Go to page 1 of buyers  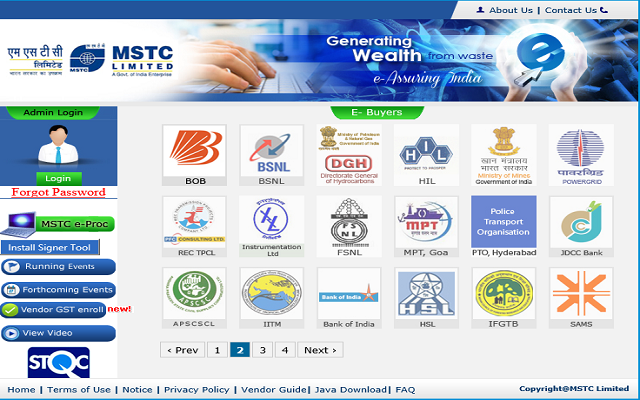pyautogui.click(x=218, y=350)
